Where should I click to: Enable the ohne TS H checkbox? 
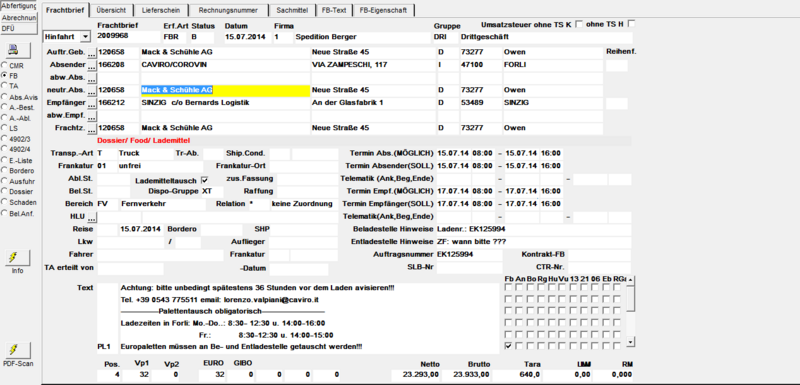(632, 24)
